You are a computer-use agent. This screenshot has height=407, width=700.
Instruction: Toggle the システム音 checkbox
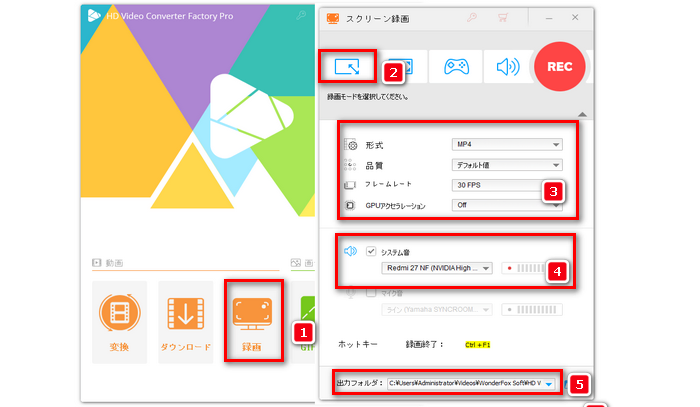[372, 252]
